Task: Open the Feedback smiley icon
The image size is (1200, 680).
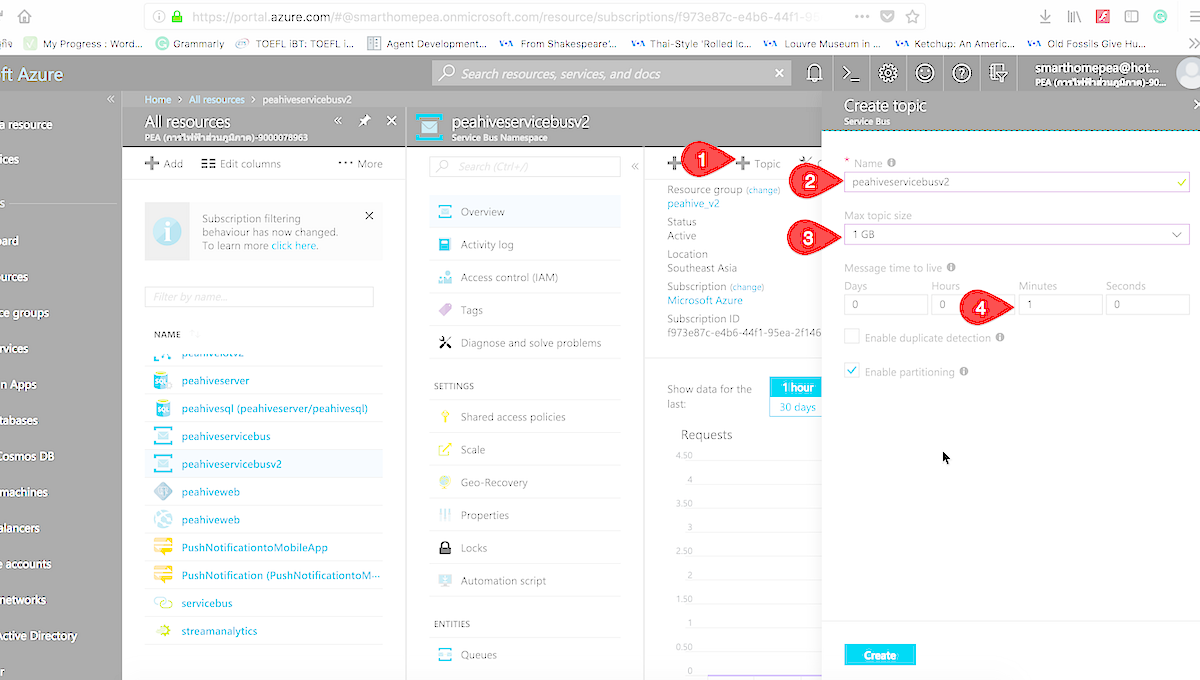Action: coord(924,72)
